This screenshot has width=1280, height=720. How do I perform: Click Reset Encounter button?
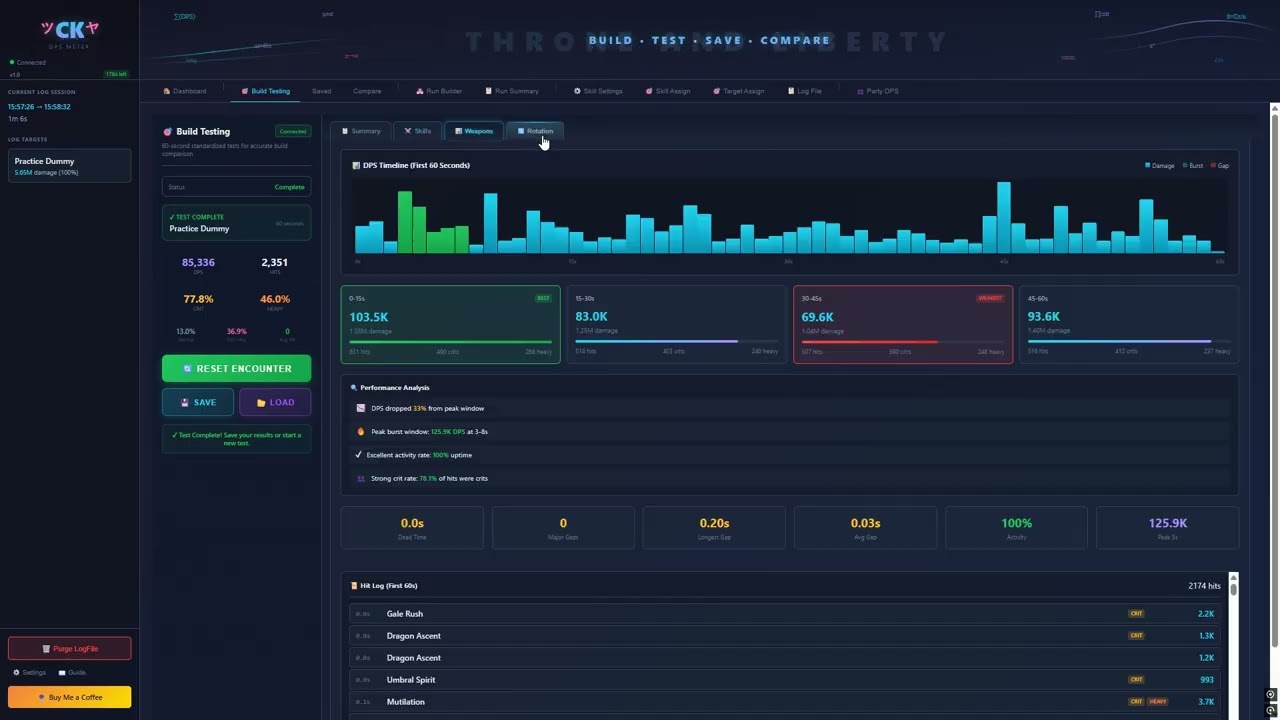(236, 368)
